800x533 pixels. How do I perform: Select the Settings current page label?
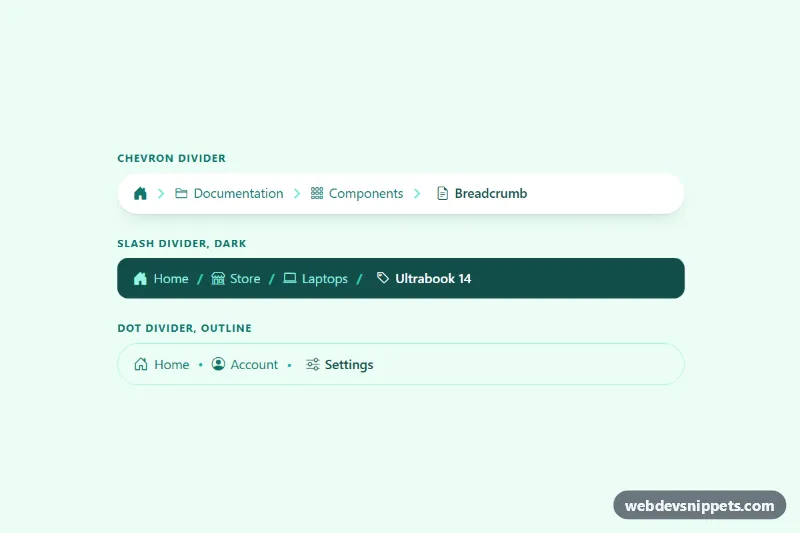click(349, 365)
